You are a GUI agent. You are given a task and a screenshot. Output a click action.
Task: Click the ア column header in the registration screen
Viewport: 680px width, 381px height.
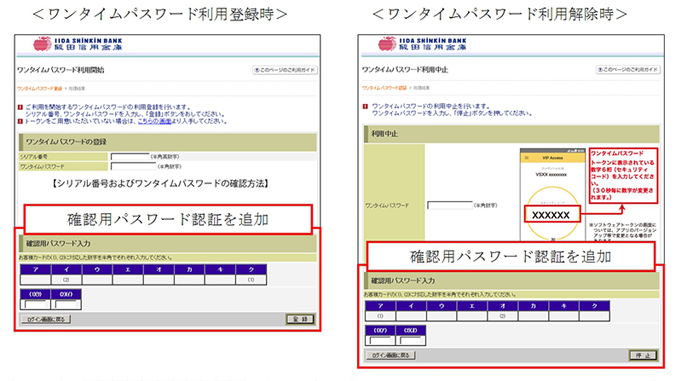tap(35, 270)
